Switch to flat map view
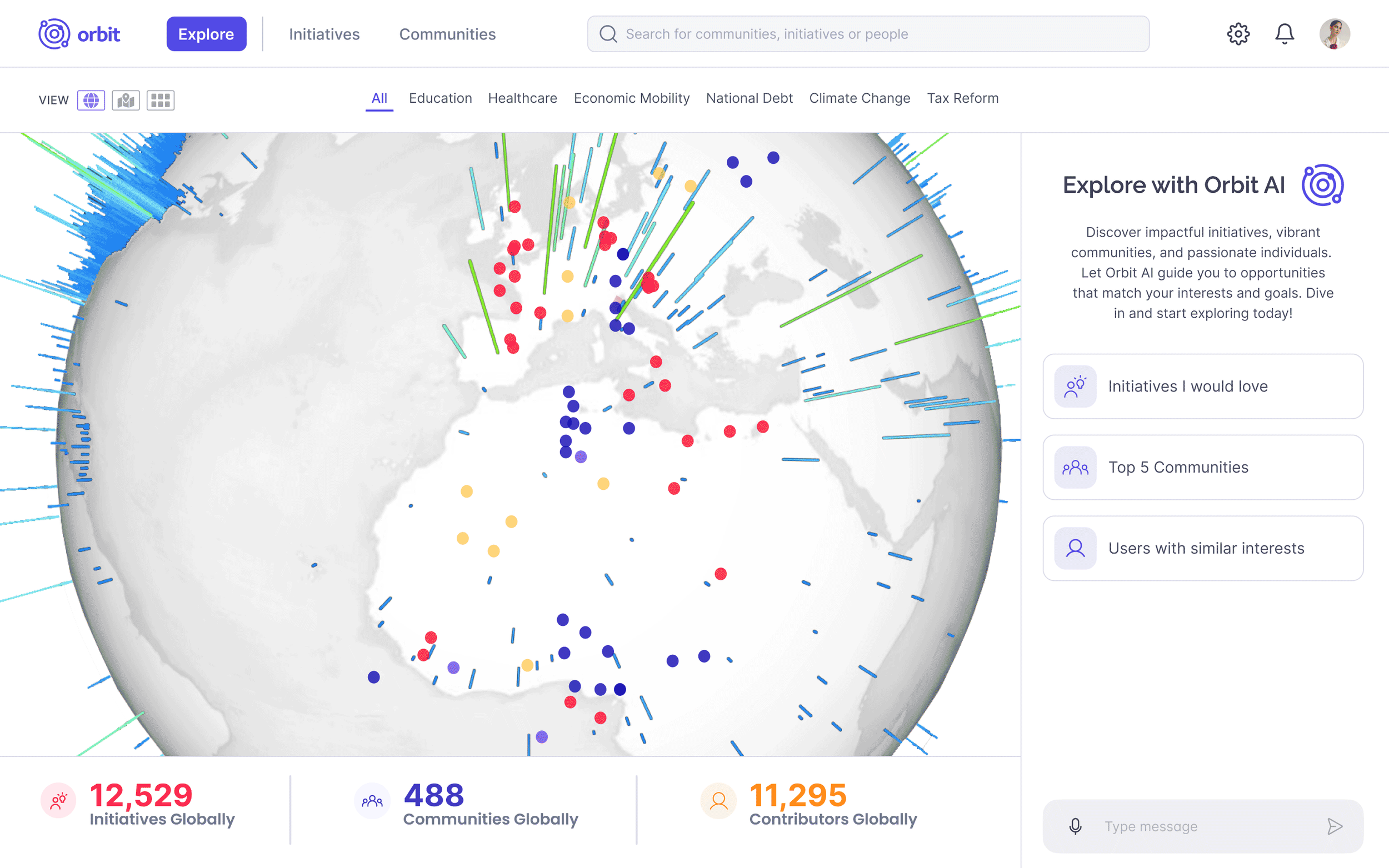This screenshot has height=868, width=1389. click(x=125, y=101)
